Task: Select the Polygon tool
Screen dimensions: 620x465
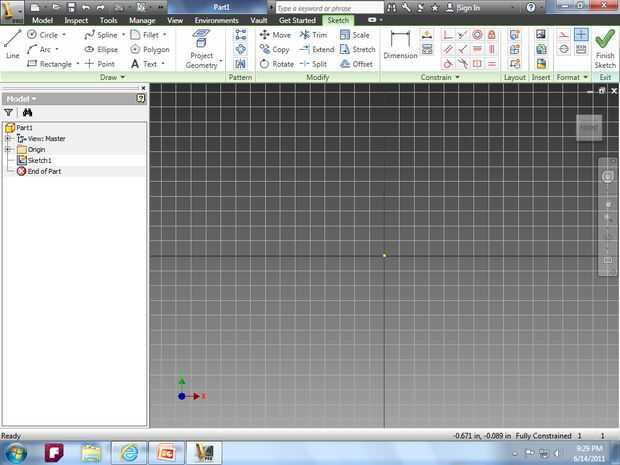Action: coord(150,49)
